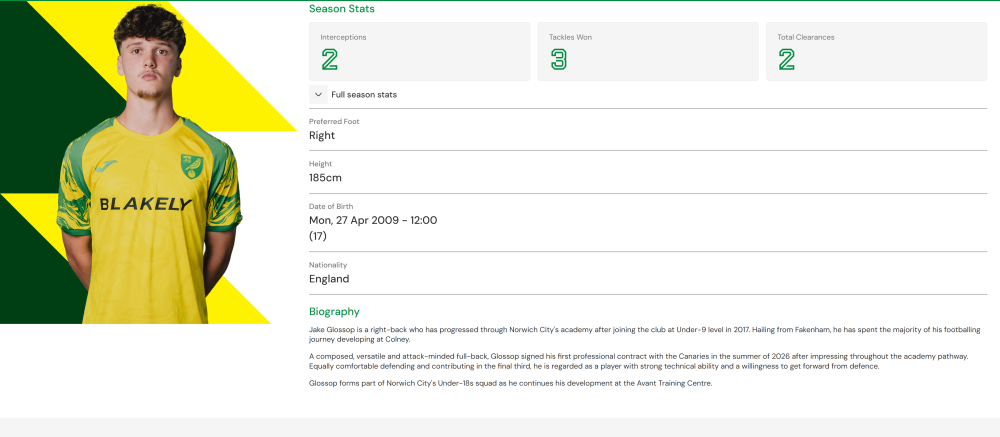Screen dimensions: 1000x437
Task: Select the Total Clearances stat card
Action: click(x=876, y=52)
